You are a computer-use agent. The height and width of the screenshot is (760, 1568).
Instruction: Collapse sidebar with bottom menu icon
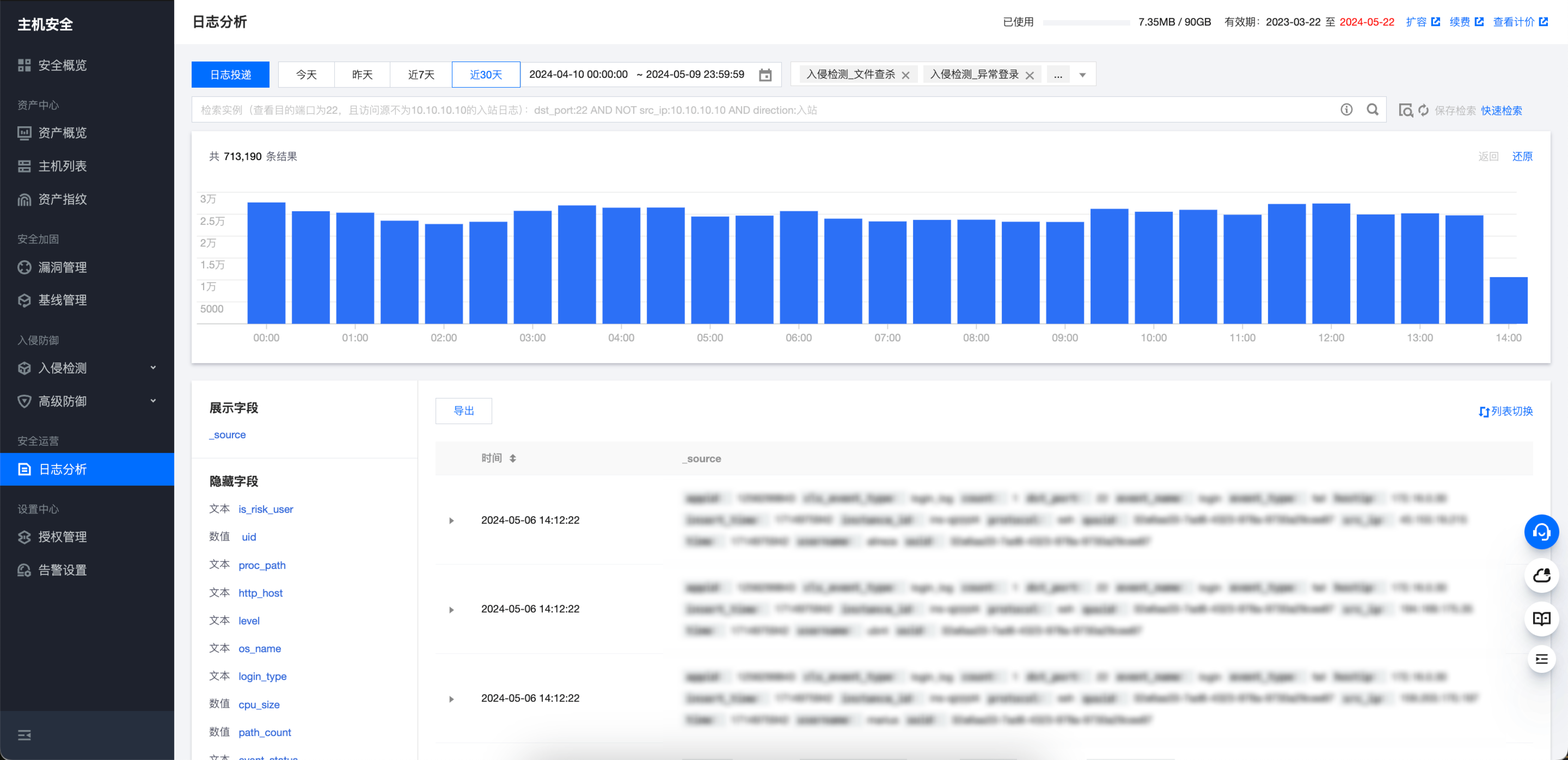[x=24, y=735]
